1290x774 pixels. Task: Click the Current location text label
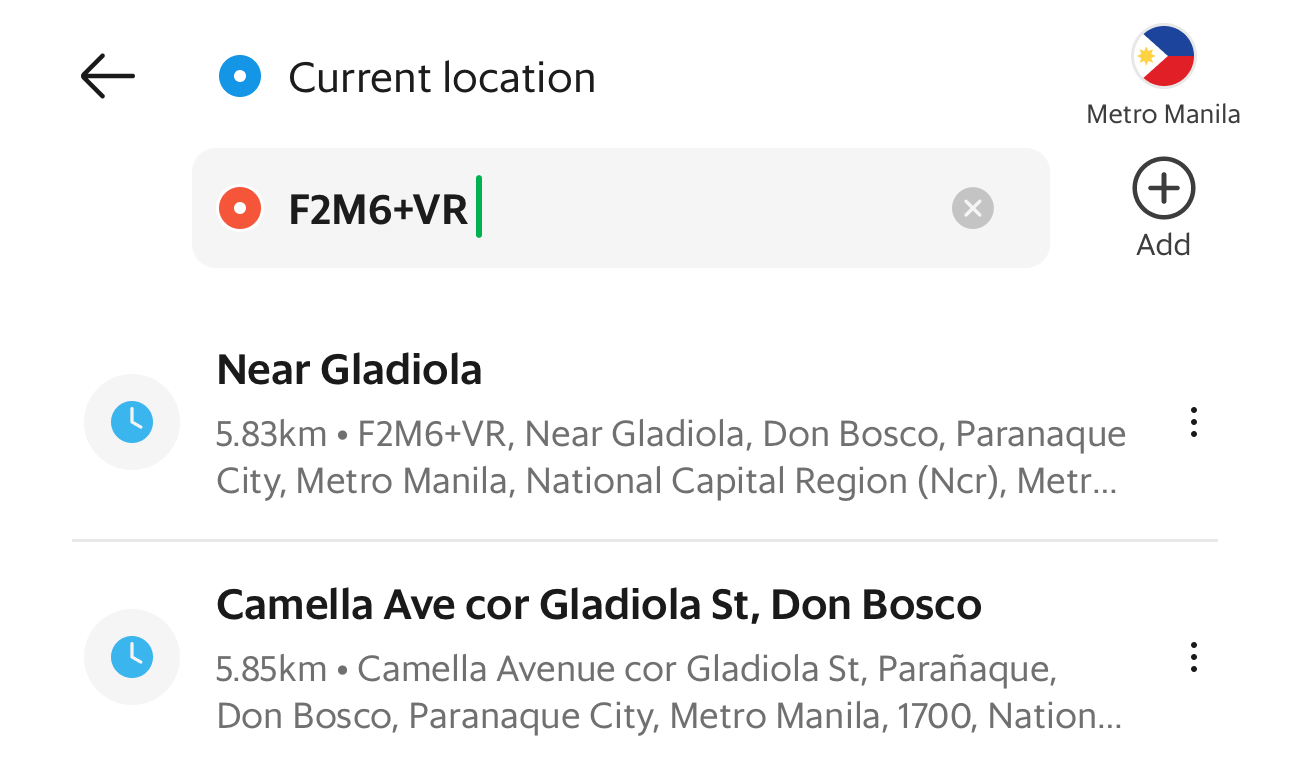[x=442, y=78]
